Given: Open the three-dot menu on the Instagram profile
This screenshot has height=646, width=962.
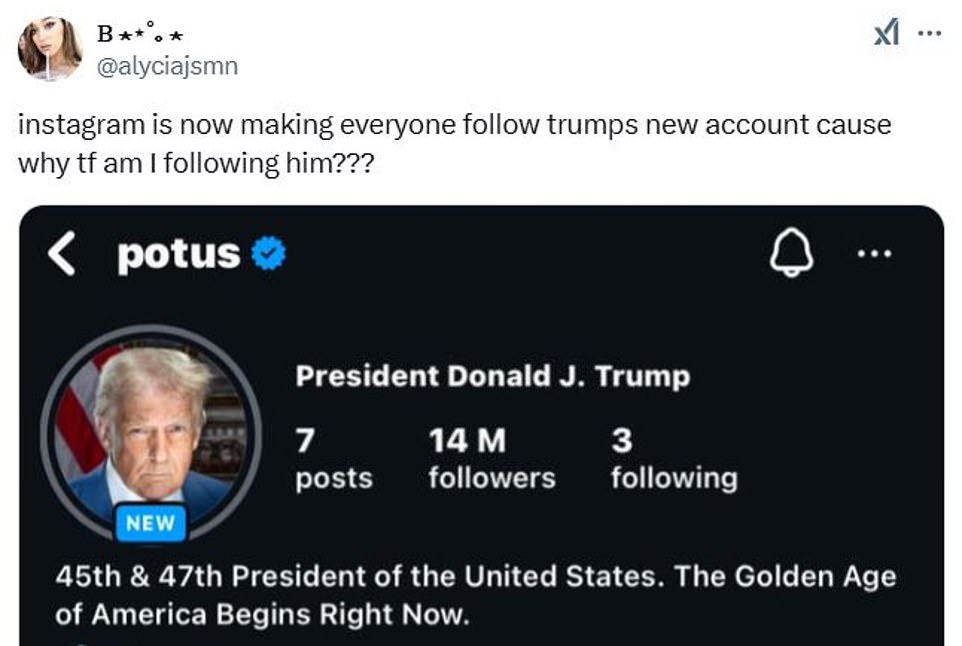Looking at the screenshot, I should point(874,253).
